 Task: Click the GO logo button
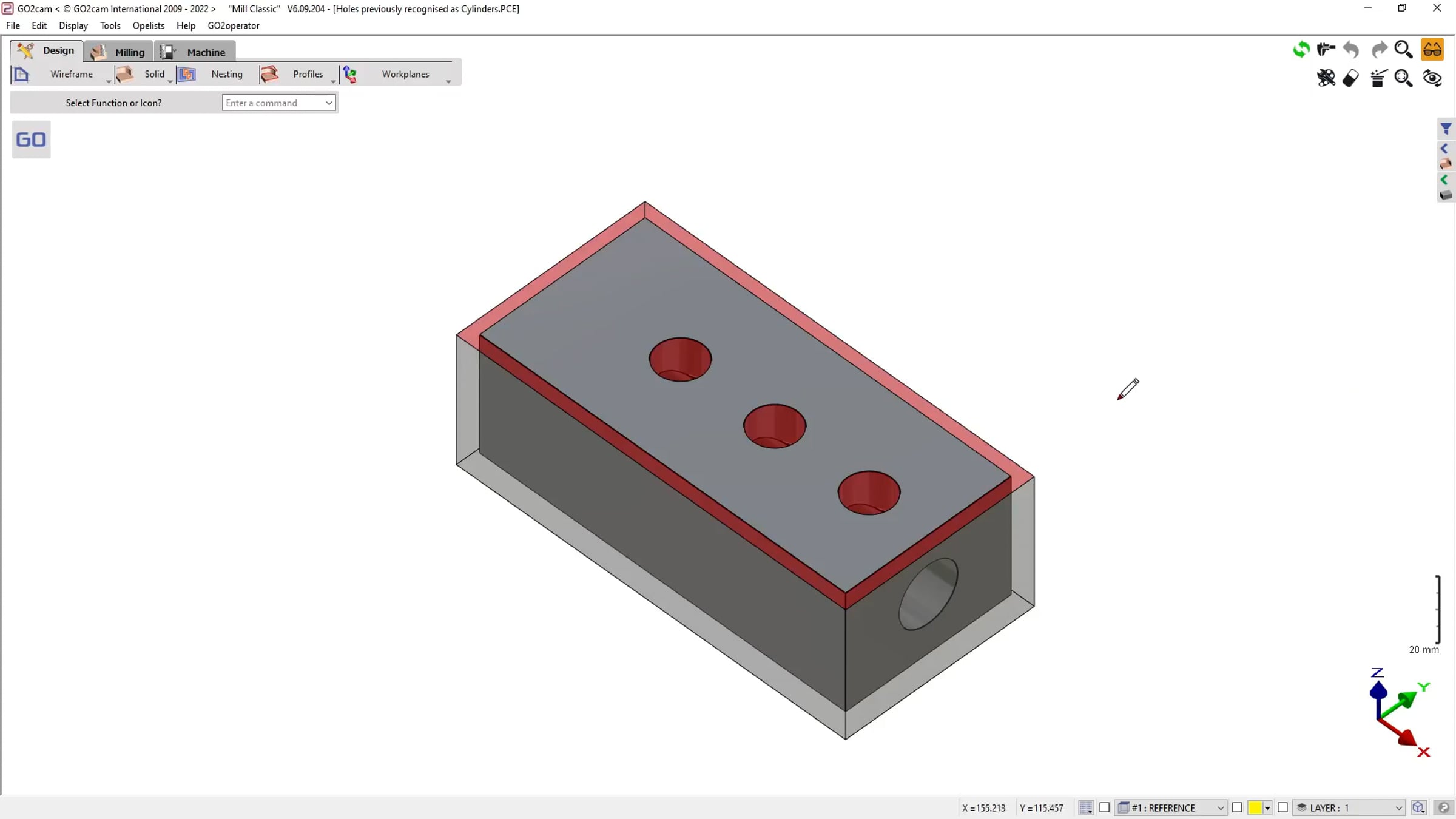[x=31, y=140]
